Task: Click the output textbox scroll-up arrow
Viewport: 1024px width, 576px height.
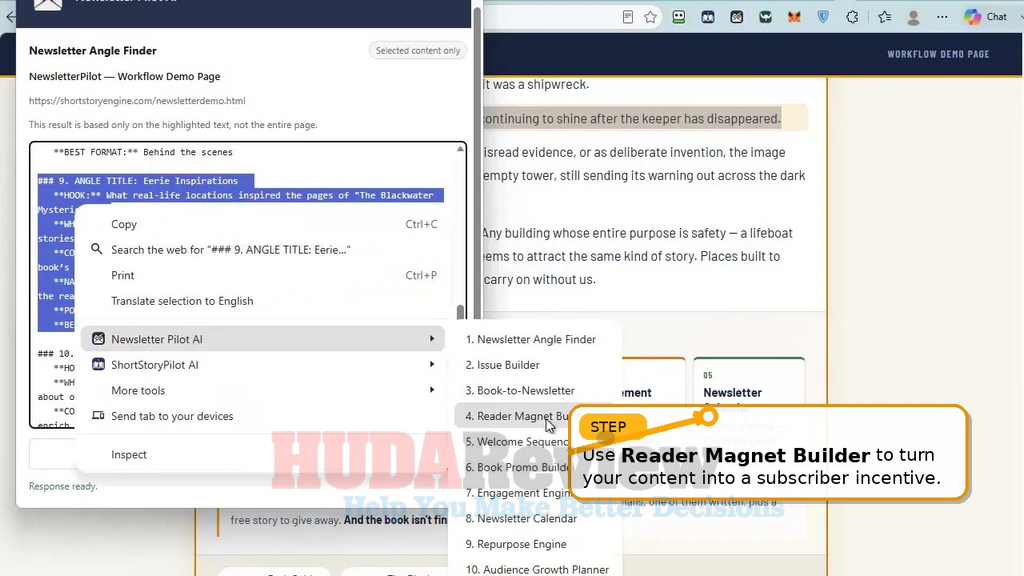Action: [x=460, y=149]
